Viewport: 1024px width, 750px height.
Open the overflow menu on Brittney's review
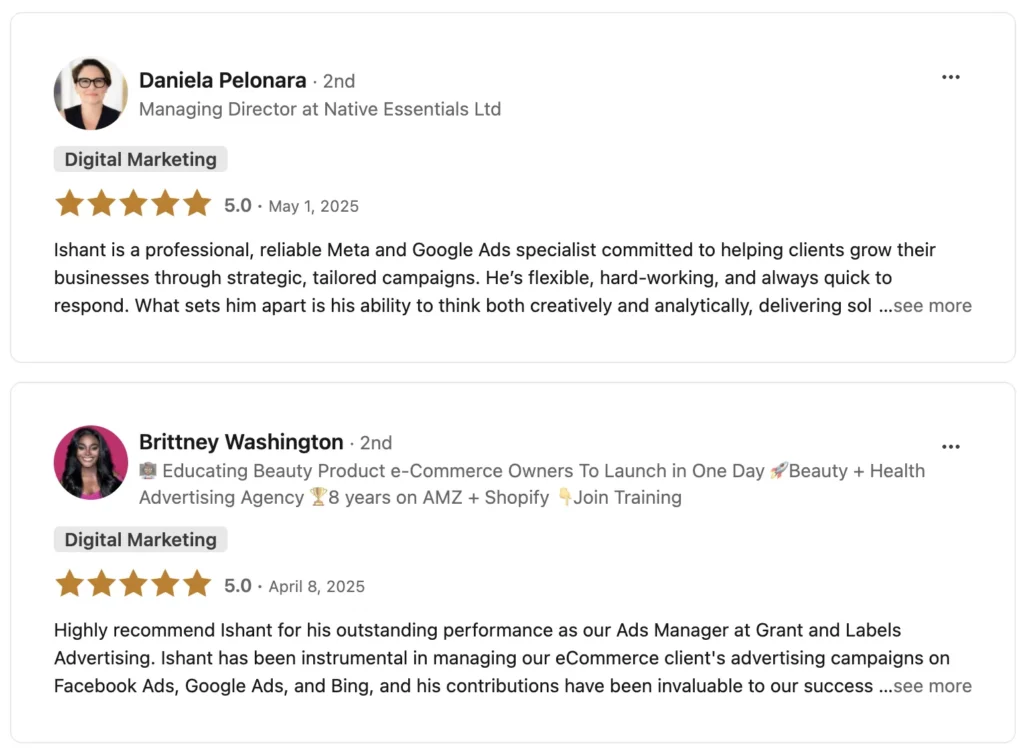tap(951, 446)
